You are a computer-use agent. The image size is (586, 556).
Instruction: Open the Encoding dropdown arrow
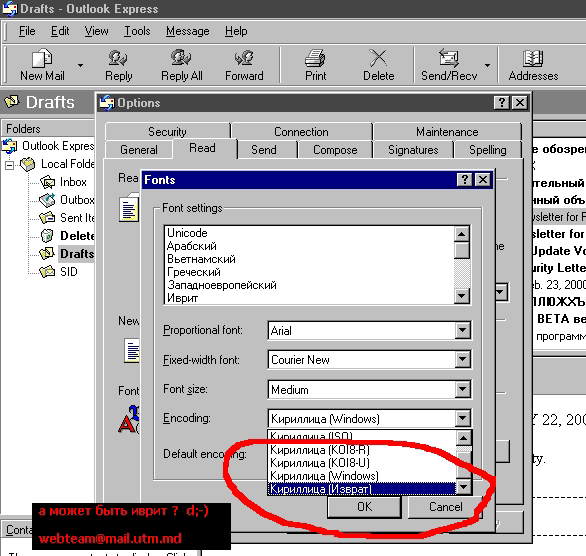pyautogui.click(x=462, y=418)
